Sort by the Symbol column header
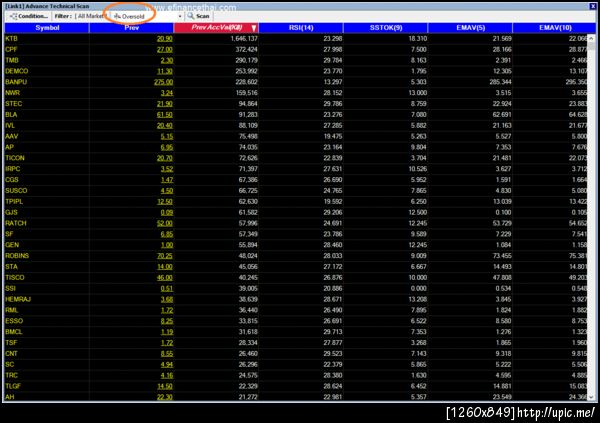Viewport: 600px width, 423px height. click(47, 28)
